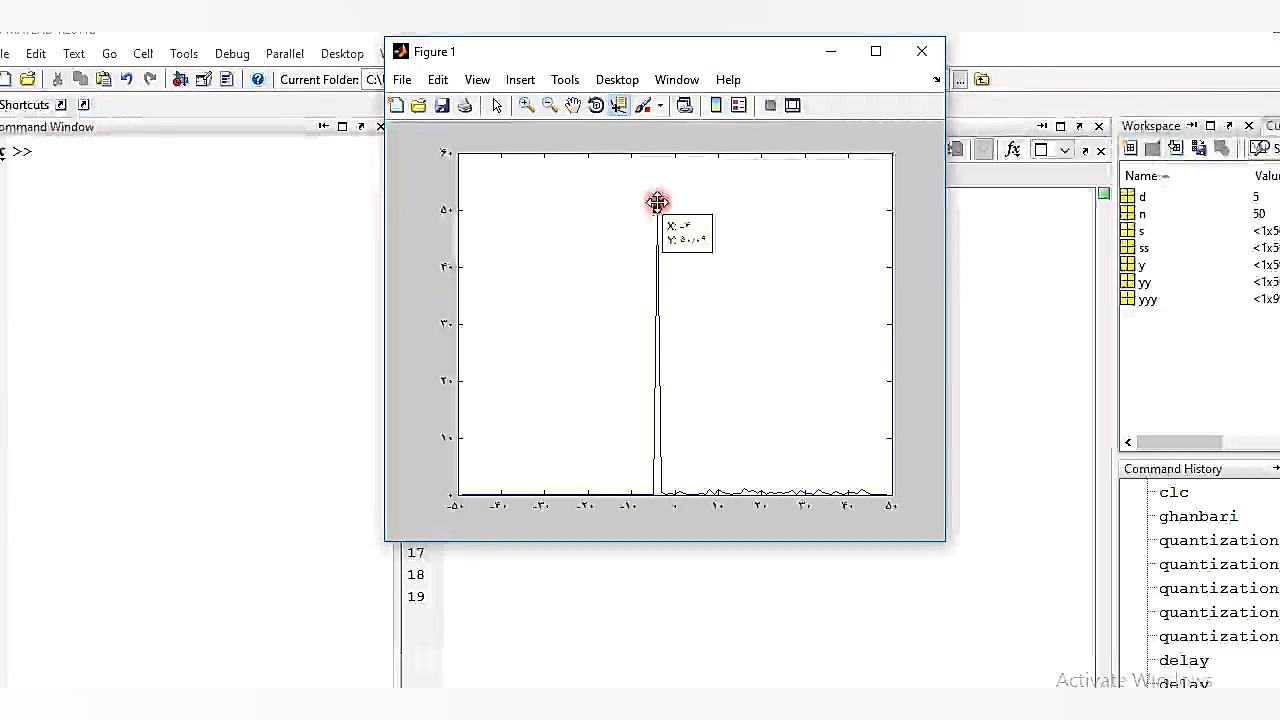Cut selection with the scissors icon
1280x720 pixels.
coord(57,79)
